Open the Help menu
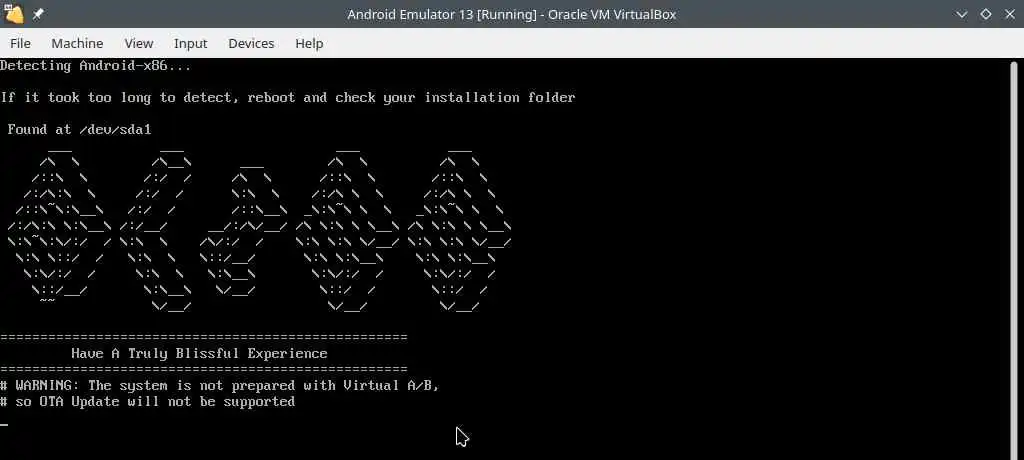 pos(309,43)
